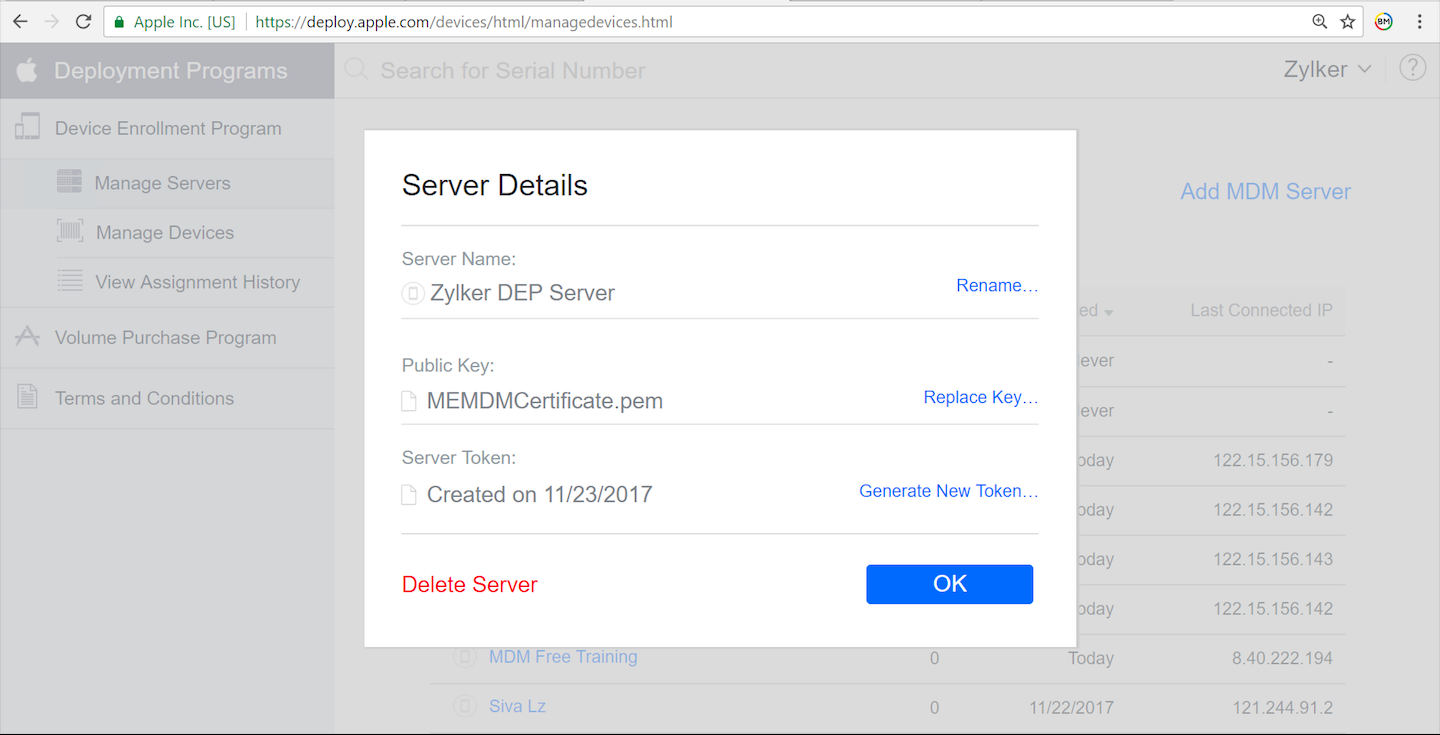This screenshot has height=735, width=1440.
Task: Confirm with the OK button
Action: pyautogui.click(x=949, y=584)
